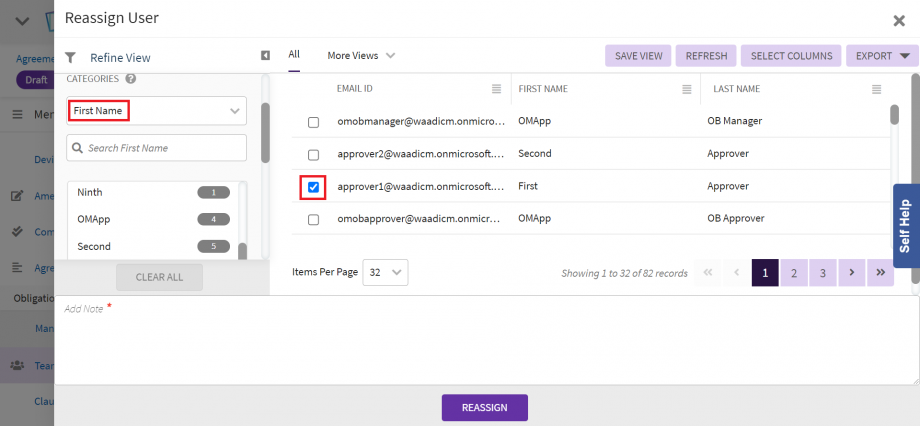Open the Self Help side tab
Screen dimensions: 920x426
point(905,226)
